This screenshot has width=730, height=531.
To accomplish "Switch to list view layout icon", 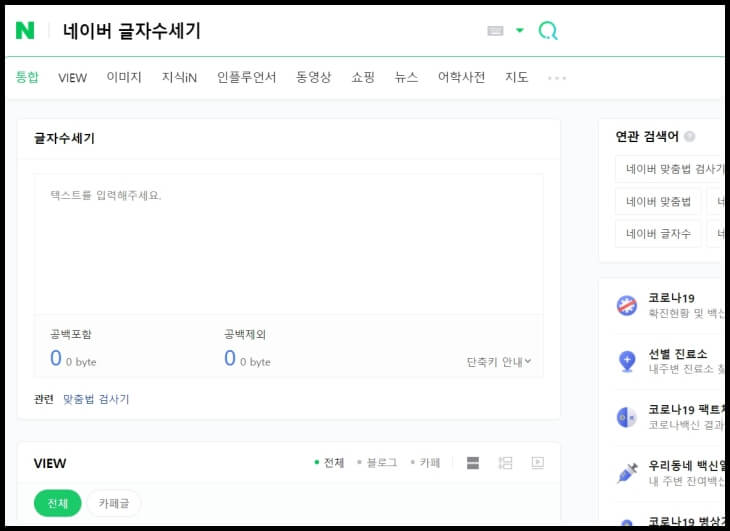I will click(473, 463).
